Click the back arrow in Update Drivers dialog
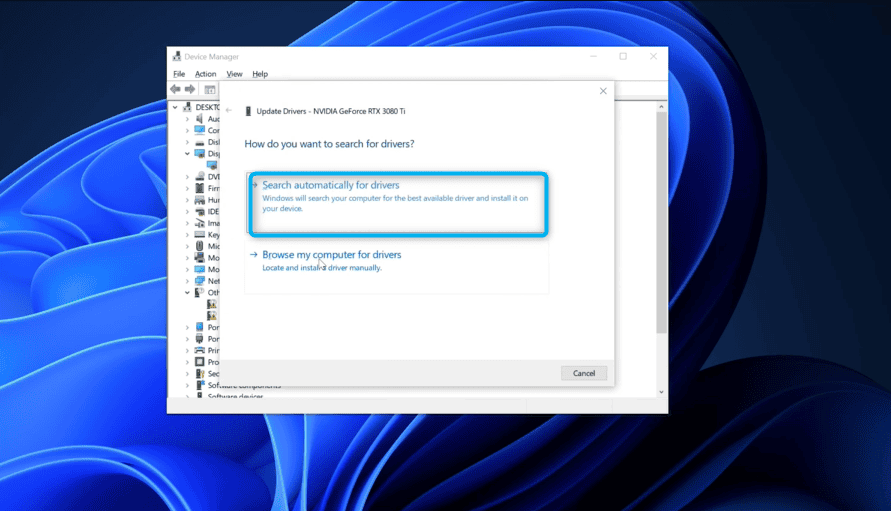The width and height of the screenshot is (891, 511). (228, 110)
